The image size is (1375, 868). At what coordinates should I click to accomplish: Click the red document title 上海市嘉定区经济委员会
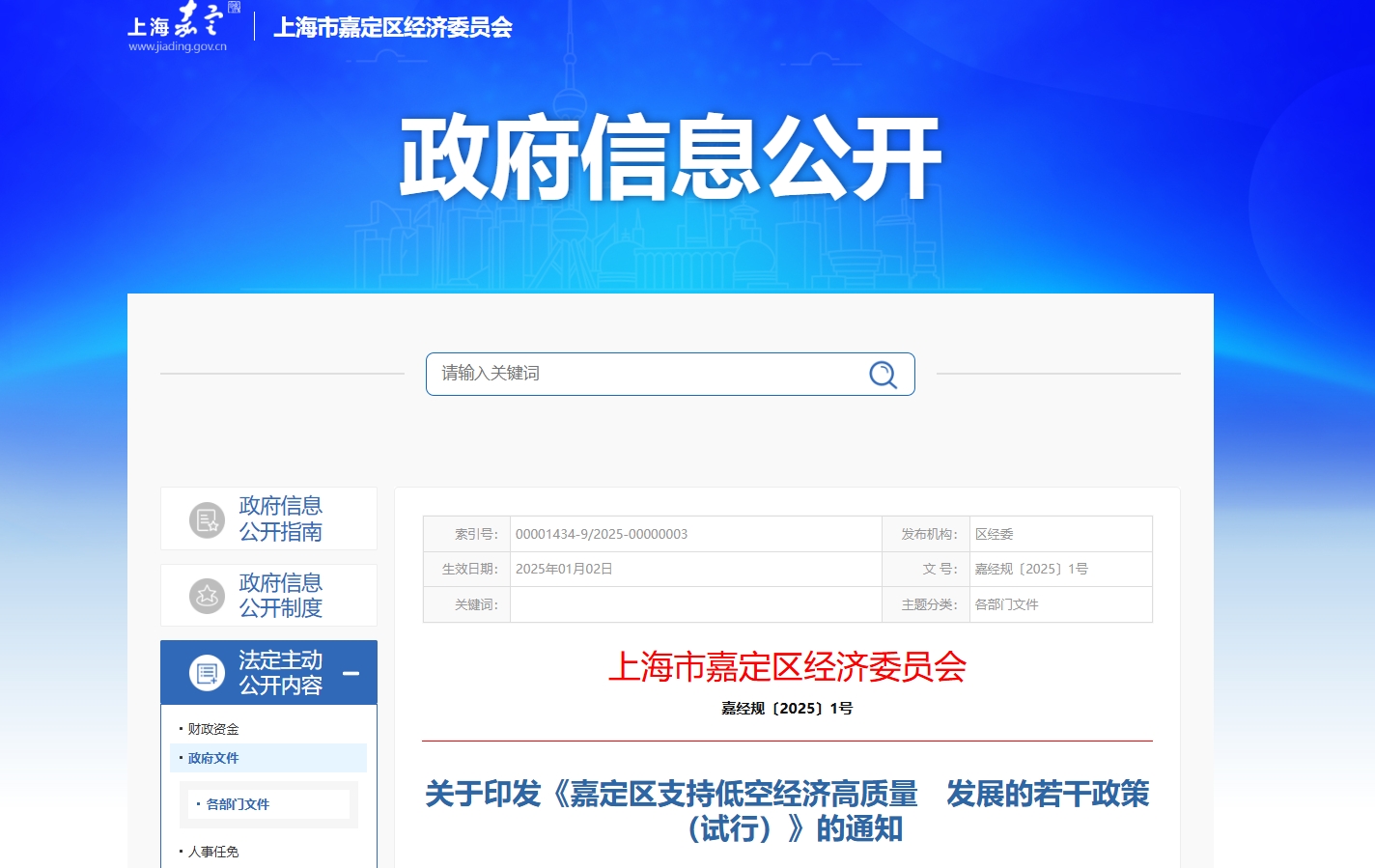point(786,667)
